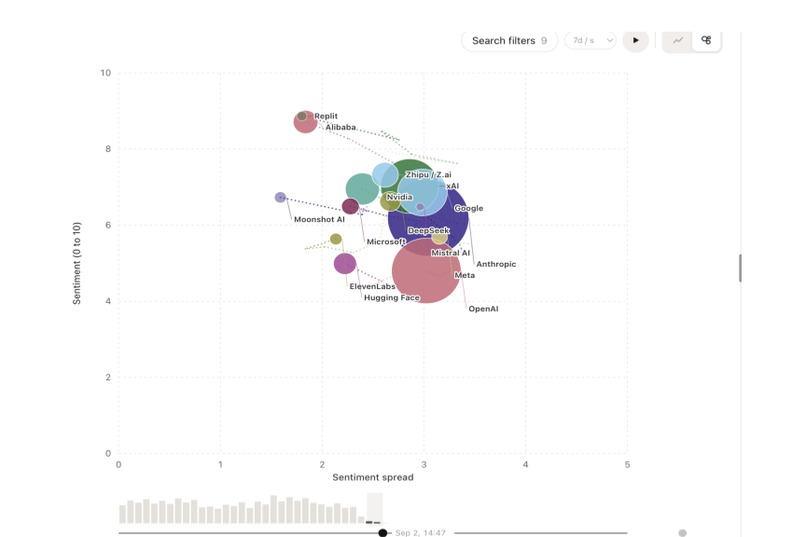Image resolution: width=806 pixels, height=537 pixels.
Task: Click the grey end marker on timeline
Action: tap(682, 533)
